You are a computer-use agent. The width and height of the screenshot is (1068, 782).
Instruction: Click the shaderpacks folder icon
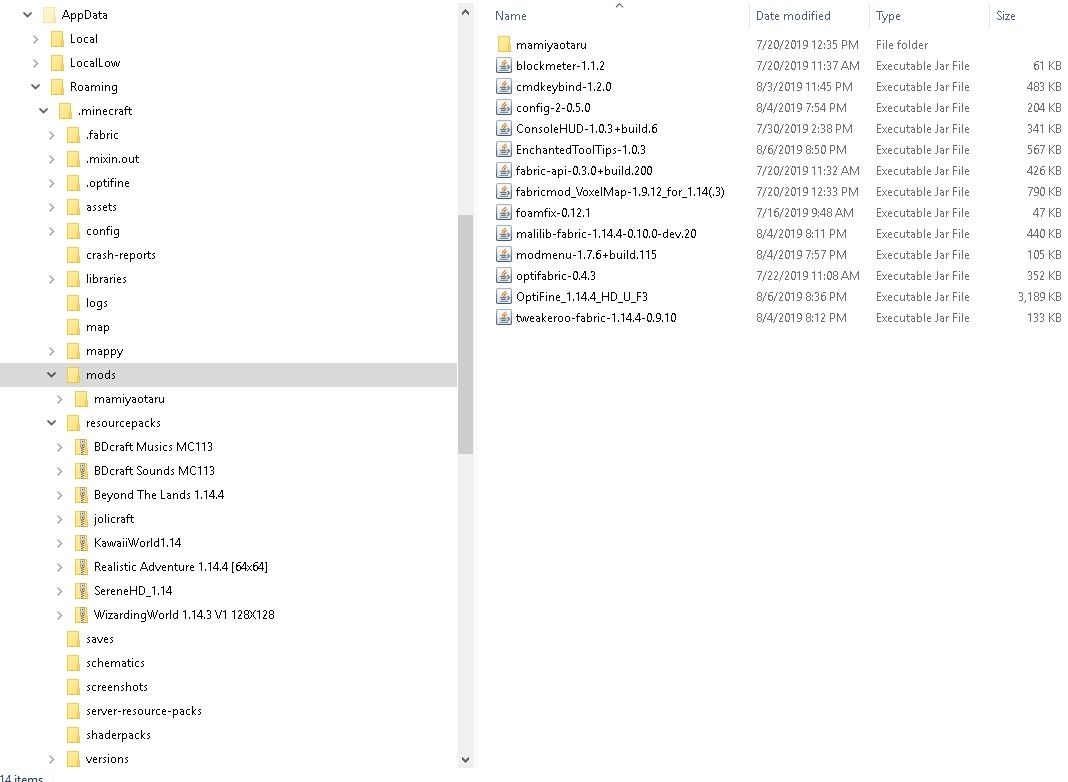[x=74, y=735]
